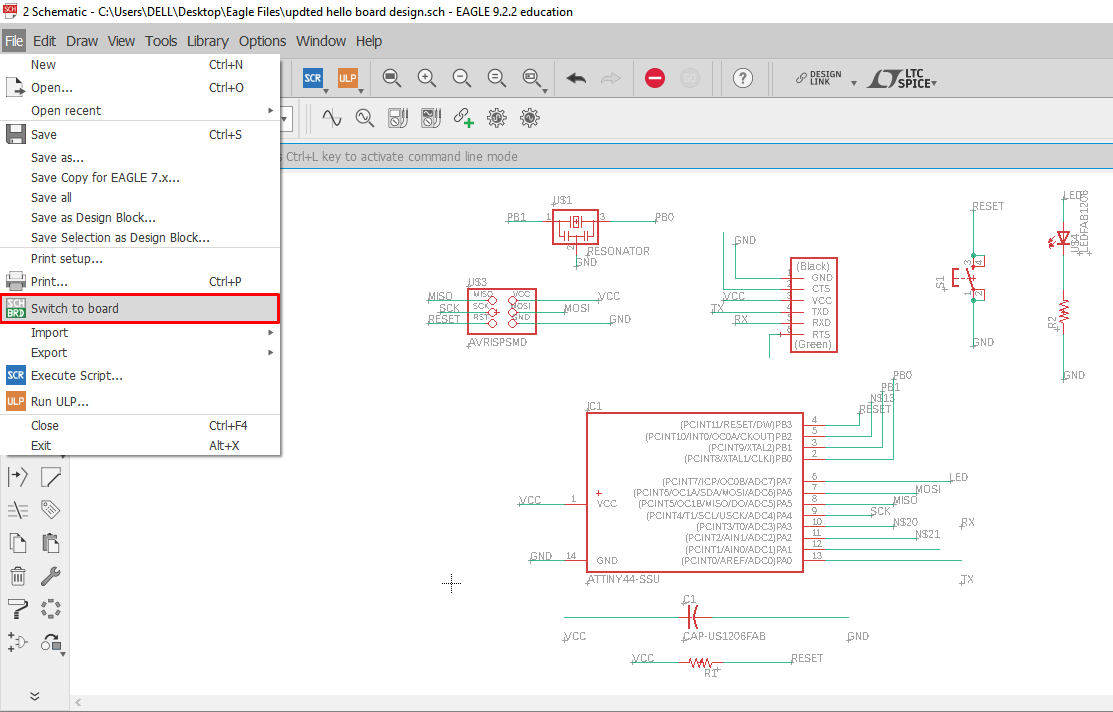Select the Copy tool in side palette
Screen dimensions: 1113x712
tap(18, 543)
